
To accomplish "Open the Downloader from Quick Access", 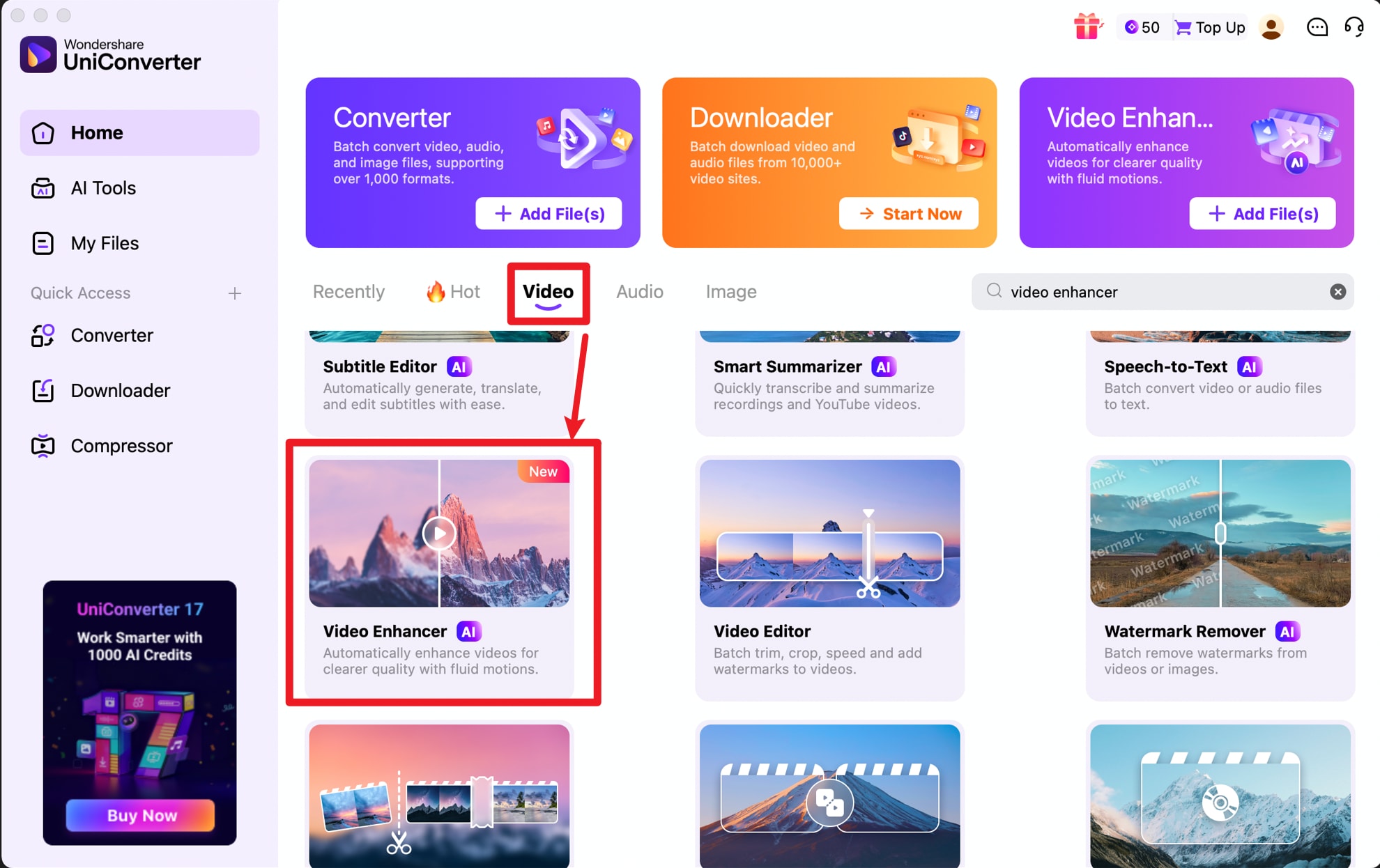I will coord(119,391).
